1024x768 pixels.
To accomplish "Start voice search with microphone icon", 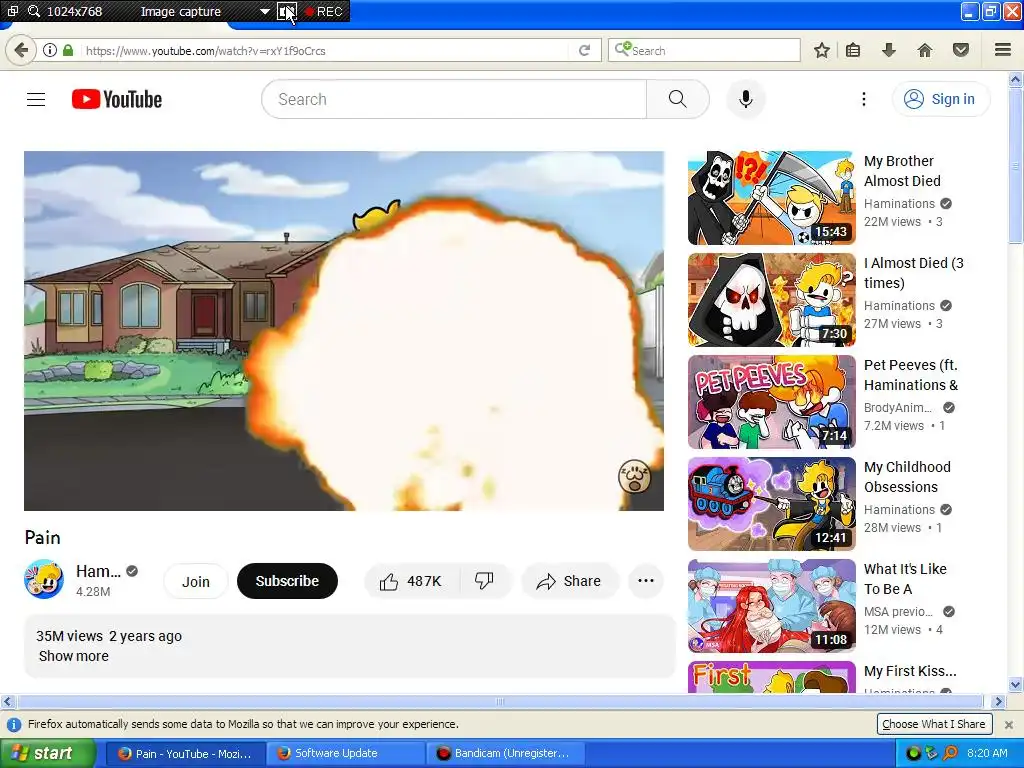I will point(746,99).
